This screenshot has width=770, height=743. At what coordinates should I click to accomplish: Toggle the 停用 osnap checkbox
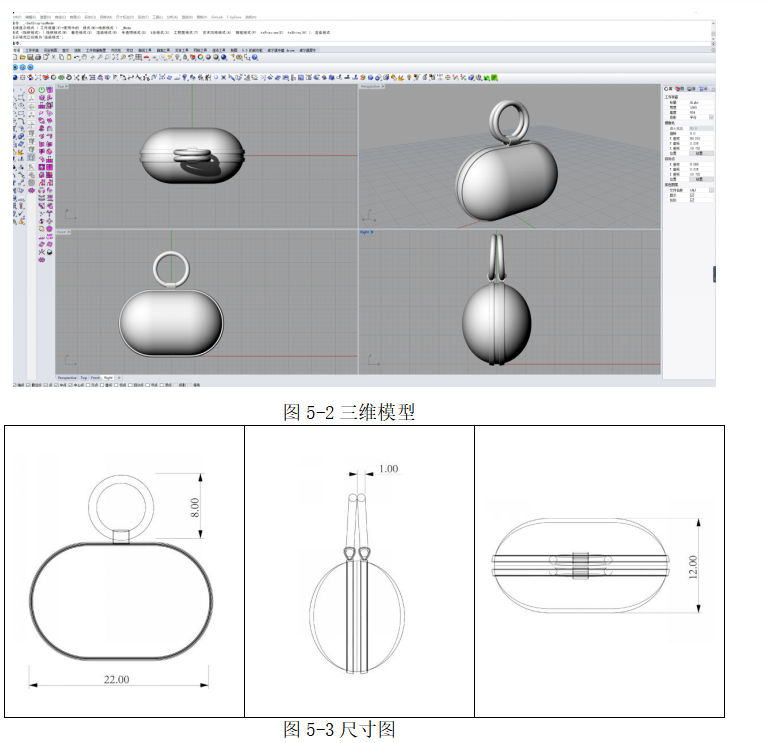pyautogui.click(x=190, y=385)
